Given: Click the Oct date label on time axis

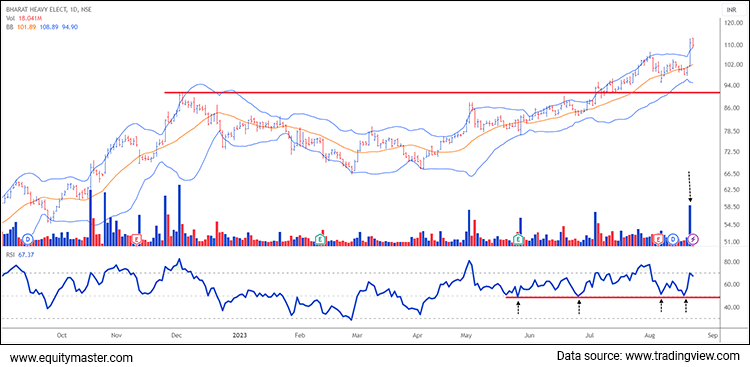Looking at the screenshot, I should [61, 335].
